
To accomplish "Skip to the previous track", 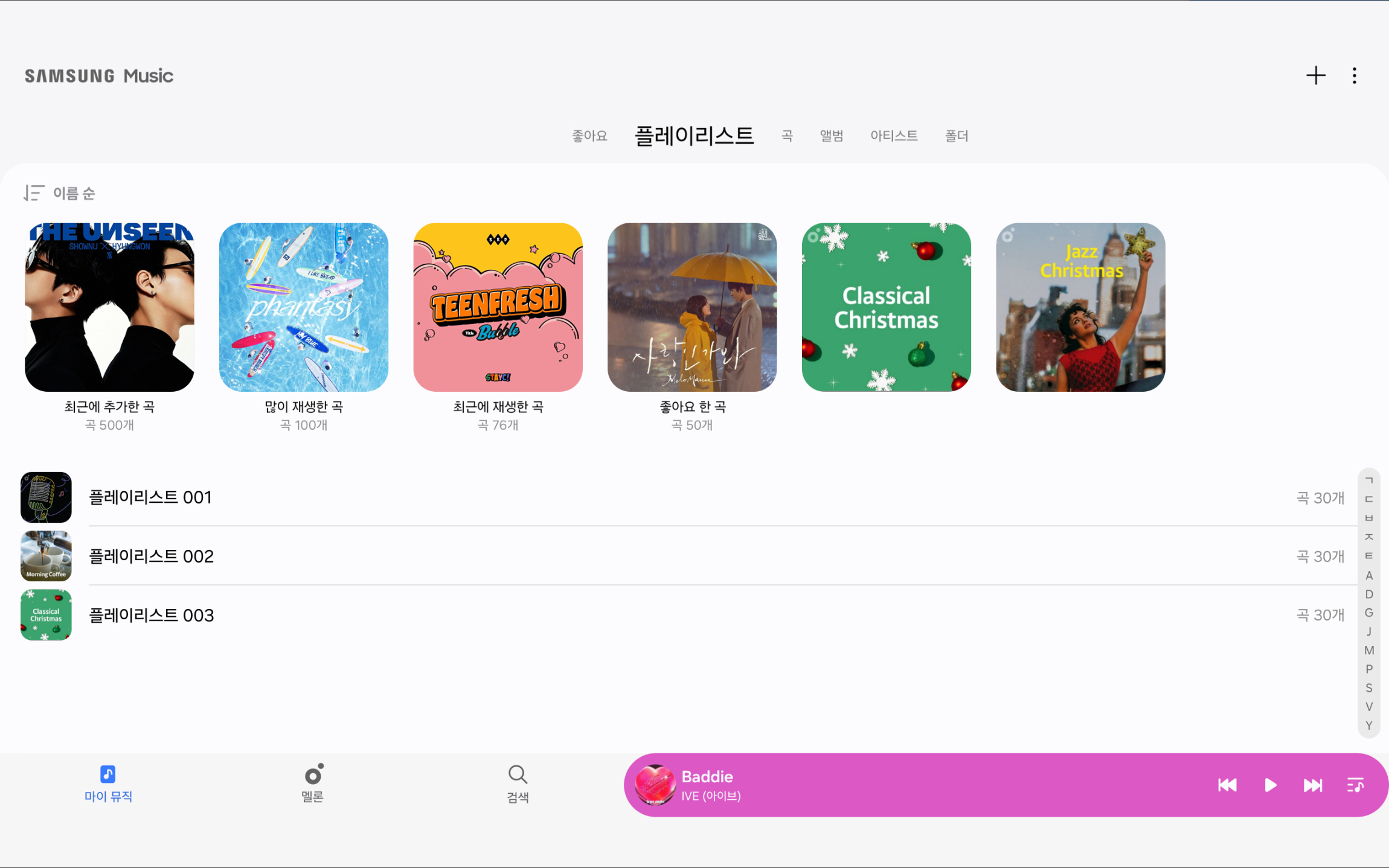I will [1227, 785].
